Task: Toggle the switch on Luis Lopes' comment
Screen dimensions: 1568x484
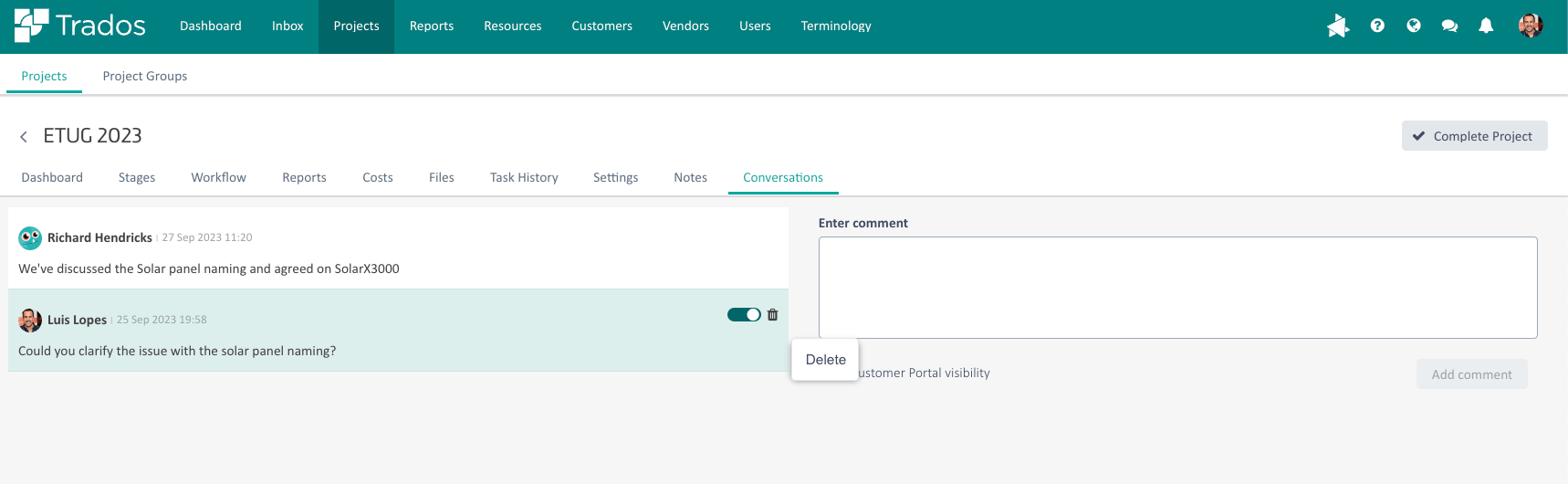Action: click(x=744, y=315)
